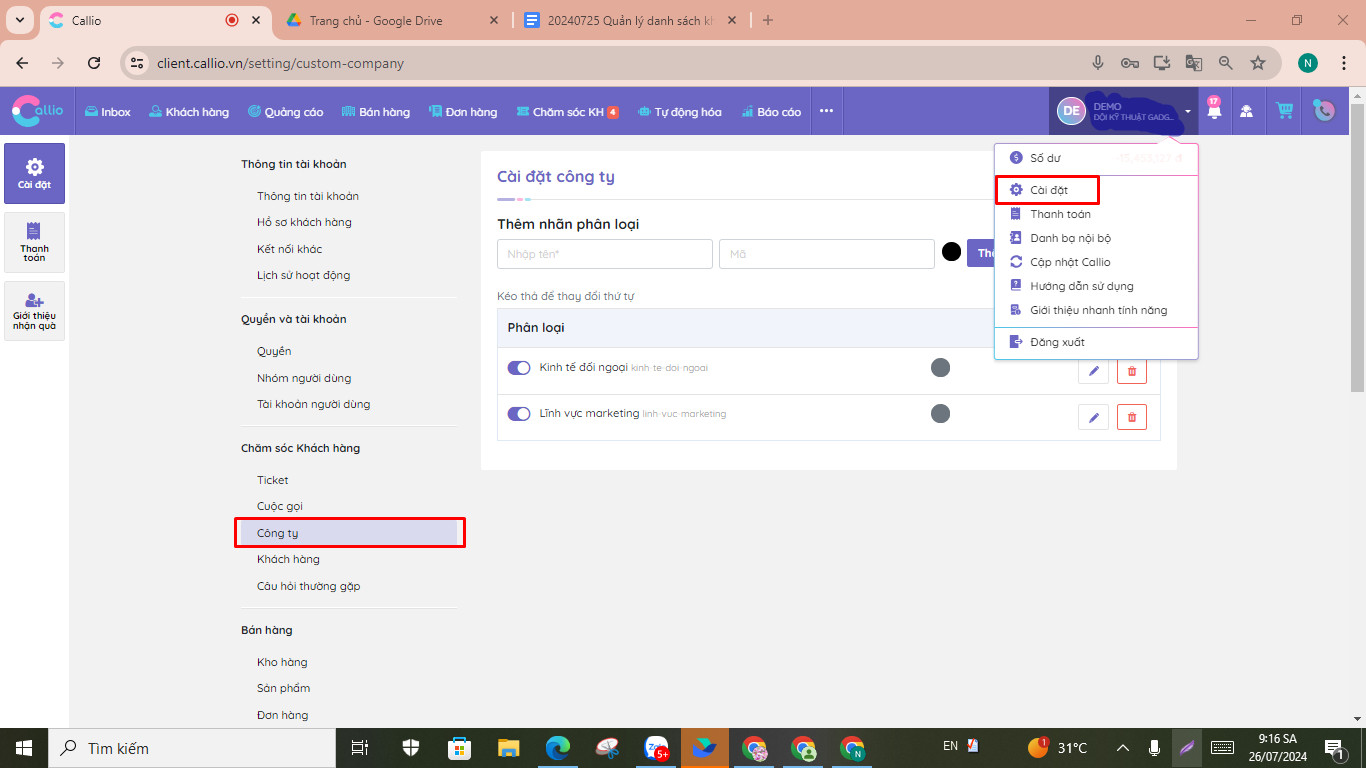This screenshot has height=768, width=1366.
Task: Open Microsoft Edge from the taskbar
Action: pos(558,748)
